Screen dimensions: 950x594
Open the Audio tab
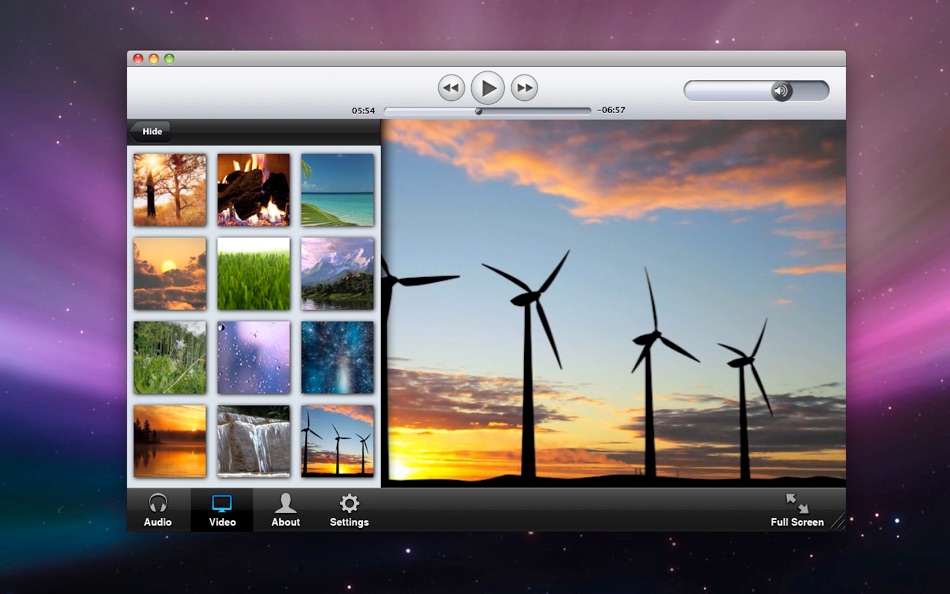158,510
